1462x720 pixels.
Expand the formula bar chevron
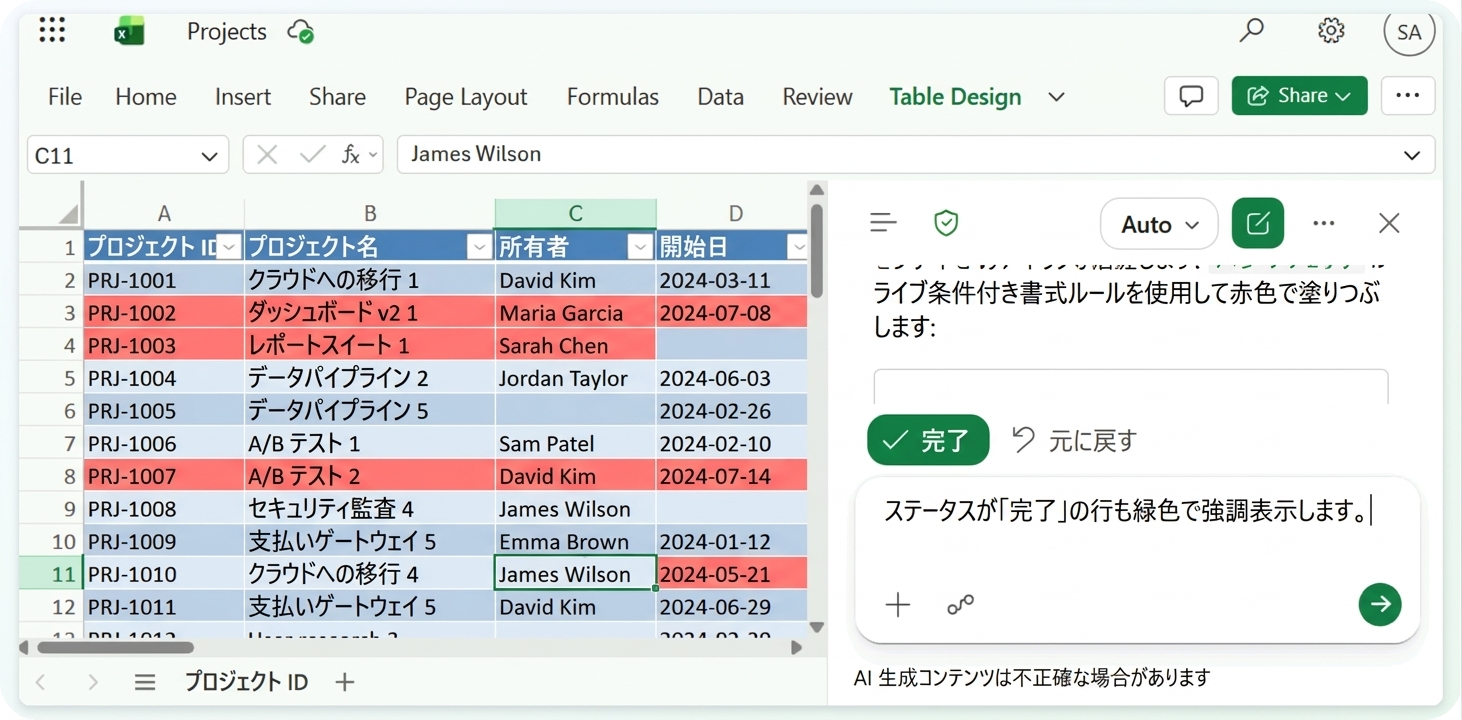1412,155
